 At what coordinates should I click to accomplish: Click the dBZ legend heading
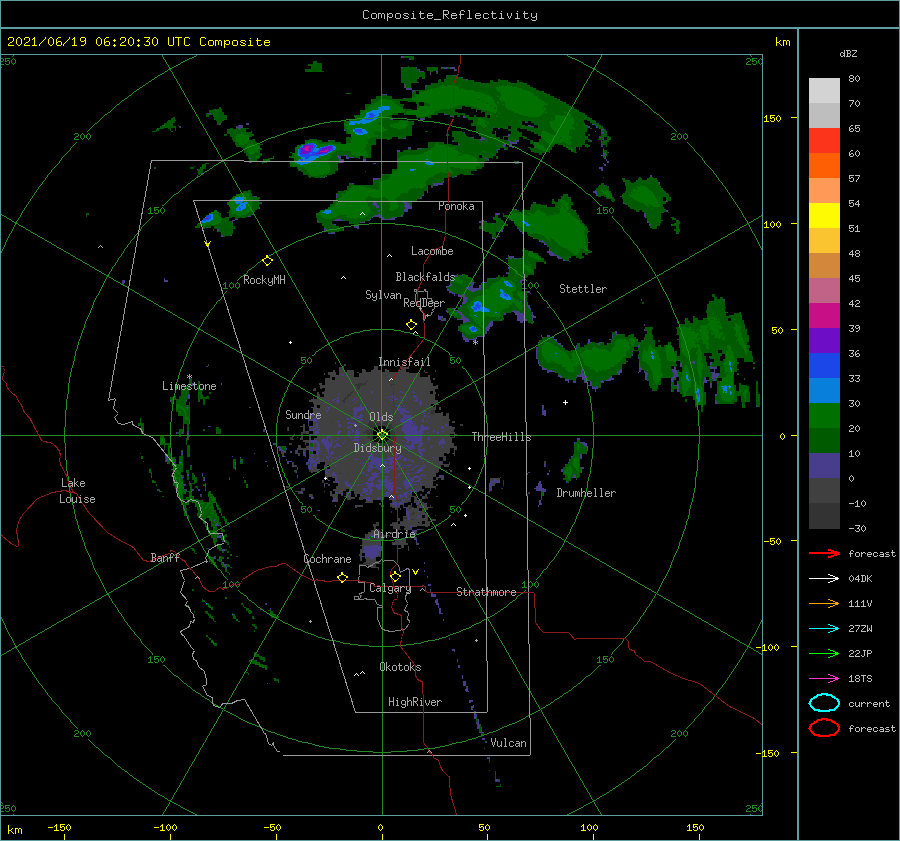[848, 53]
